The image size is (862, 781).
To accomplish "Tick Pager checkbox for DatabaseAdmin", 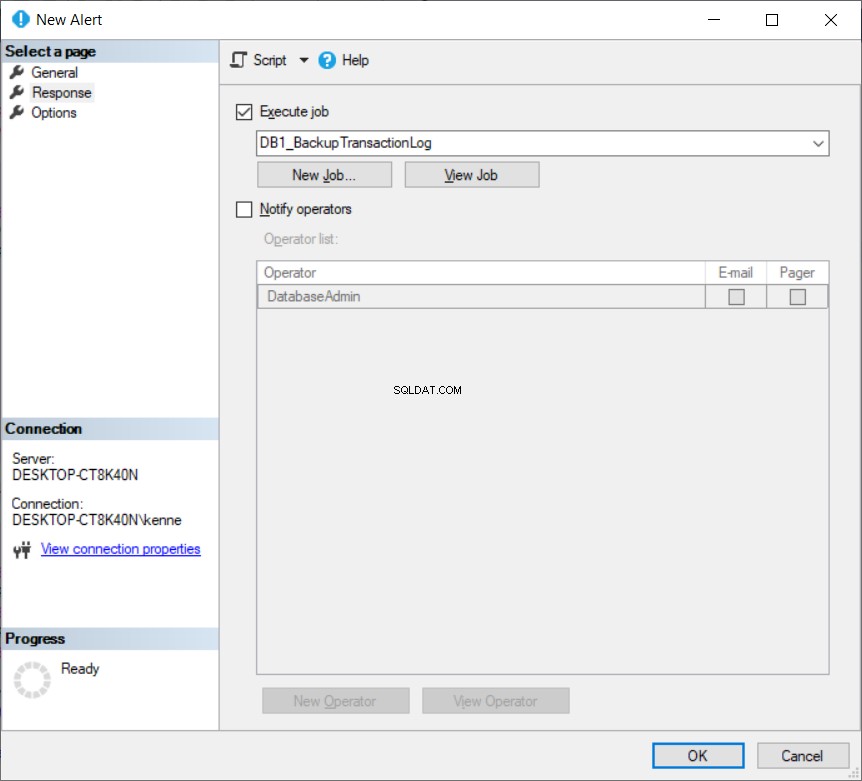I will pyautogui.click(x=797, y=297).
